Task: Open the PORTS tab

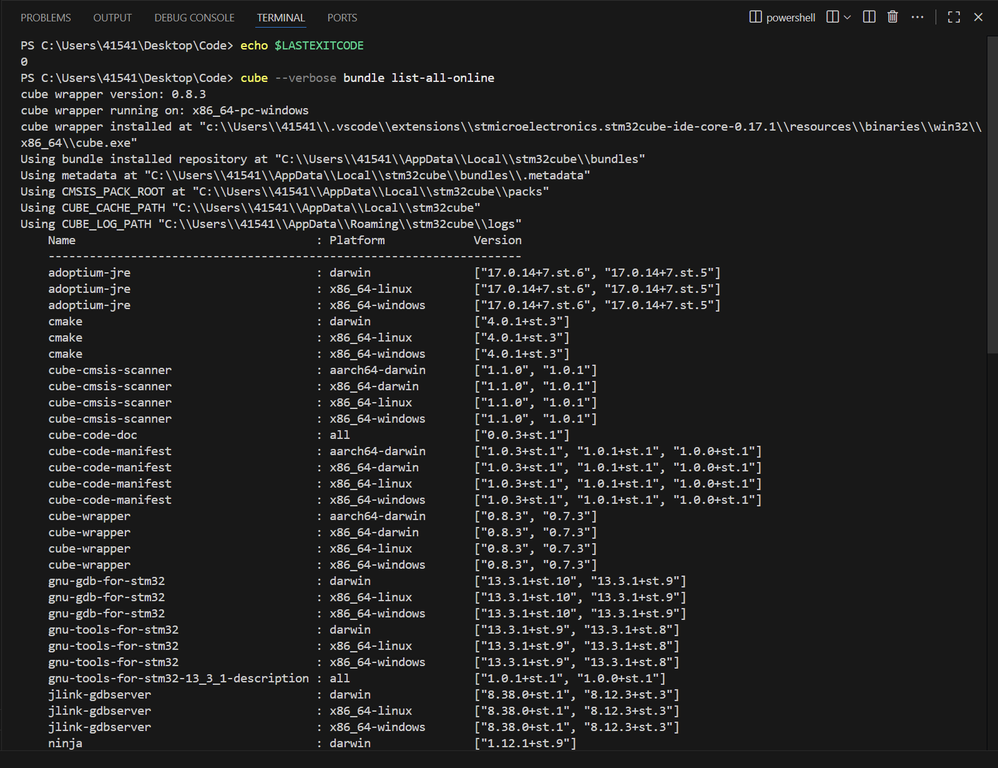Action: [x=342, y=18]
